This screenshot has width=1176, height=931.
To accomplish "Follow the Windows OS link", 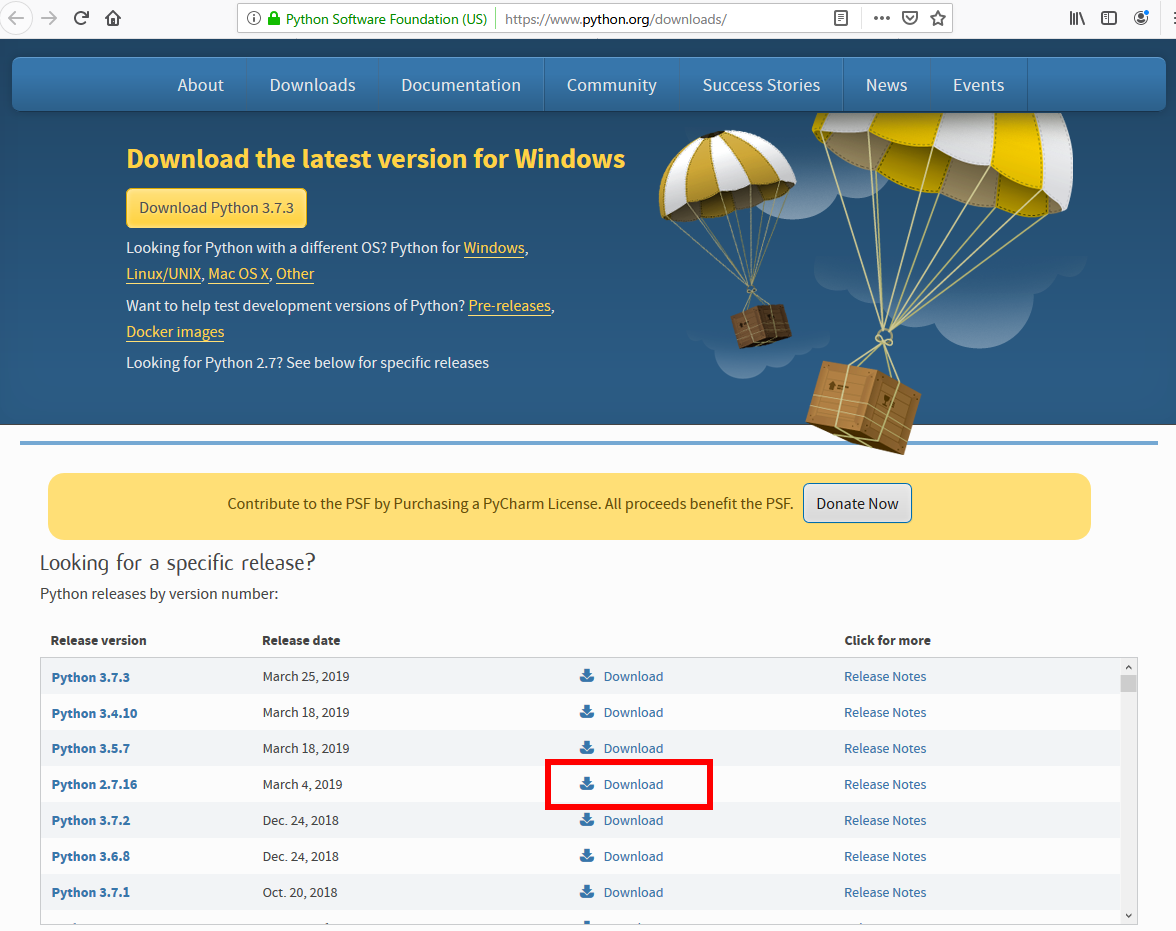I will [x=494, y=248].
